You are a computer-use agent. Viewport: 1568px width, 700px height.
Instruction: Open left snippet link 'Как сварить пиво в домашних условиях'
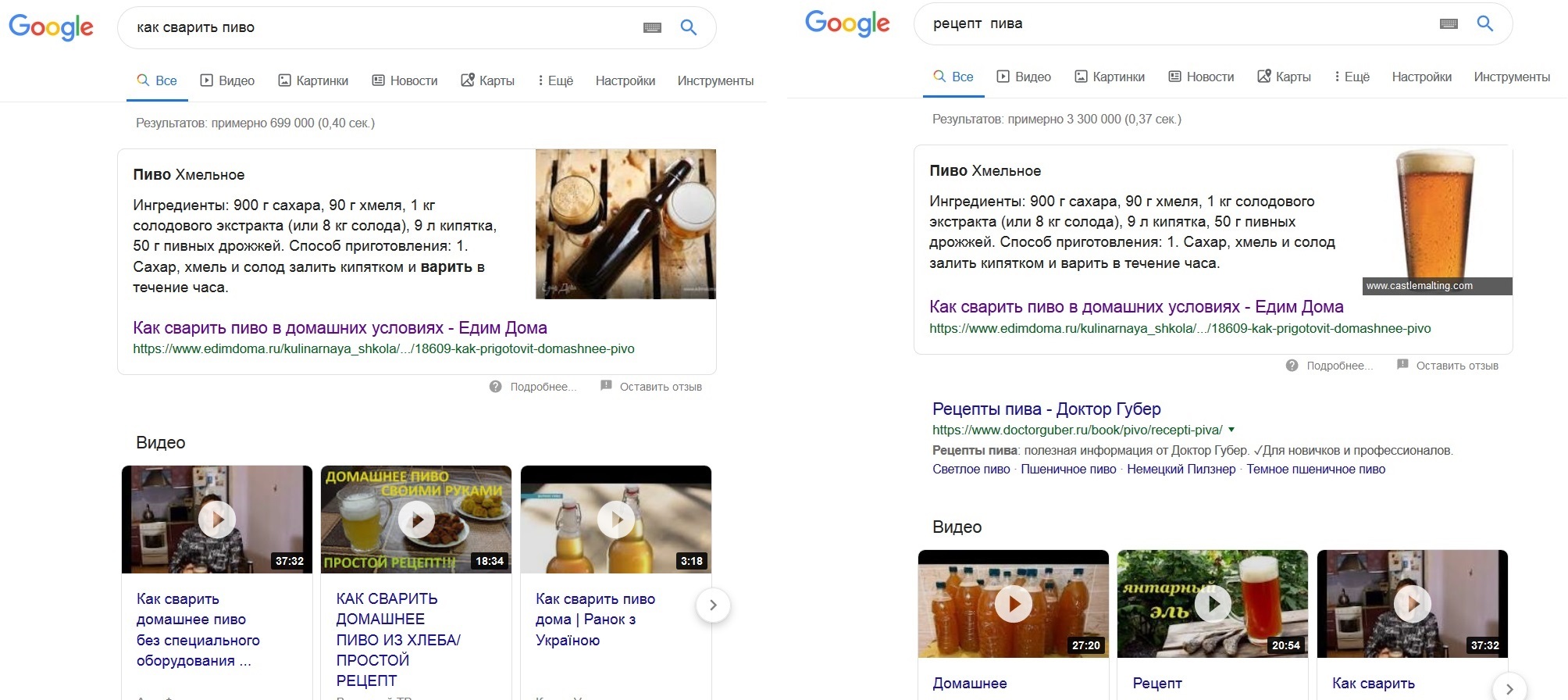(x=340, y=328)
